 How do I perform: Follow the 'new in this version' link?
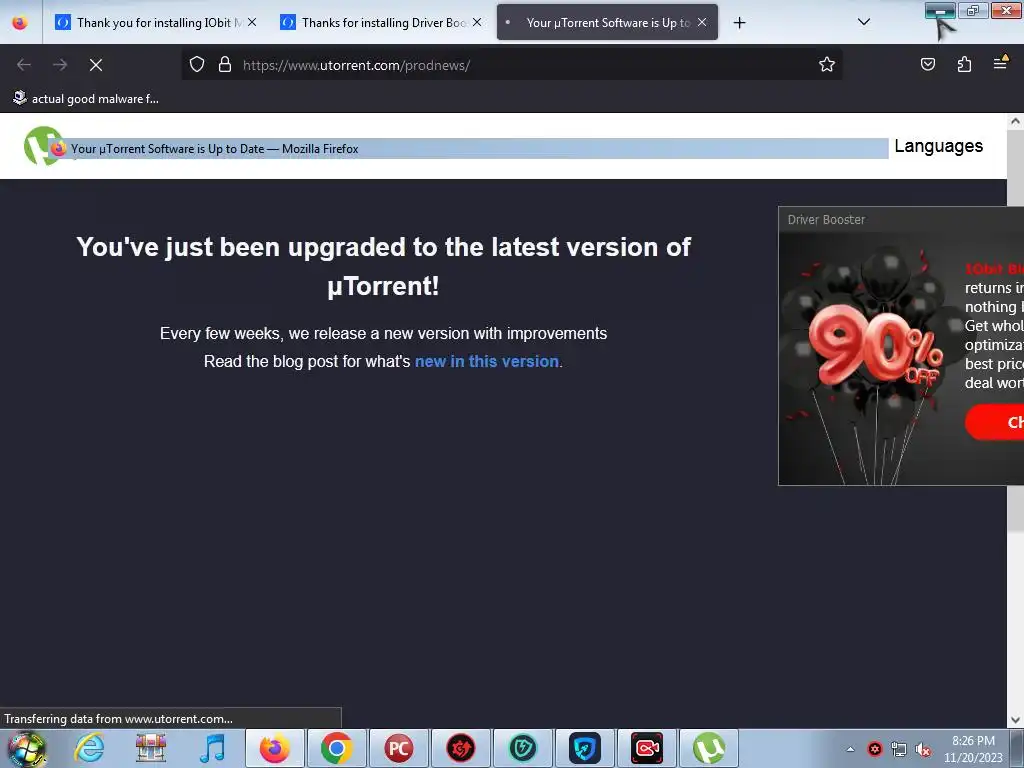[x=487, y=361]
